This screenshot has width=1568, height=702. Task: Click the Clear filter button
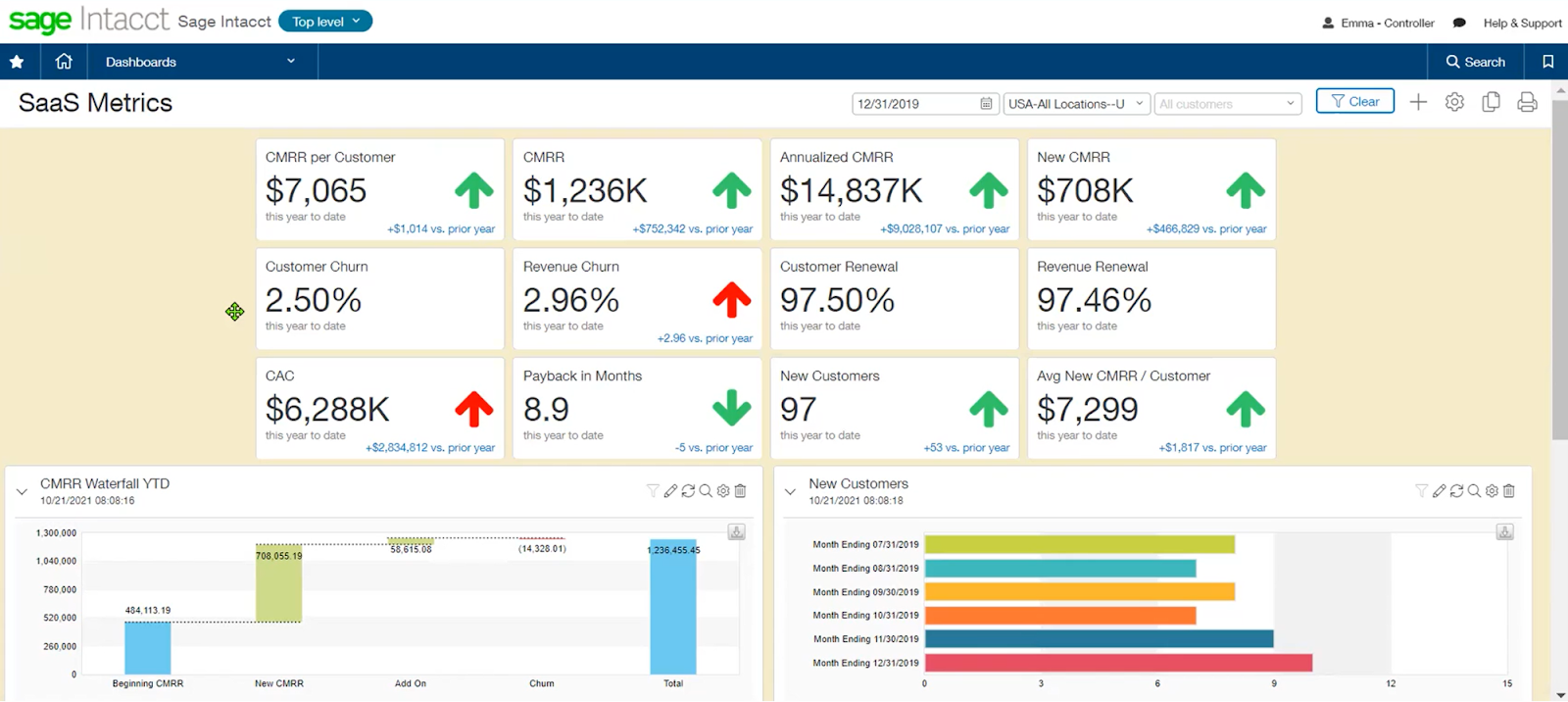point(1354,101)
